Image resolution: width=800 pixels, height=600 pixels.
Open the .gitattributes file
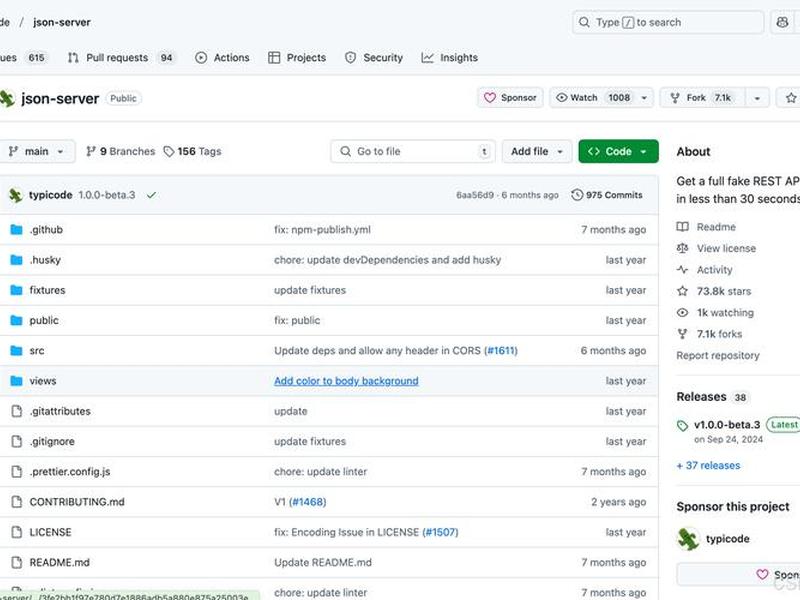(x=60, y=411)
